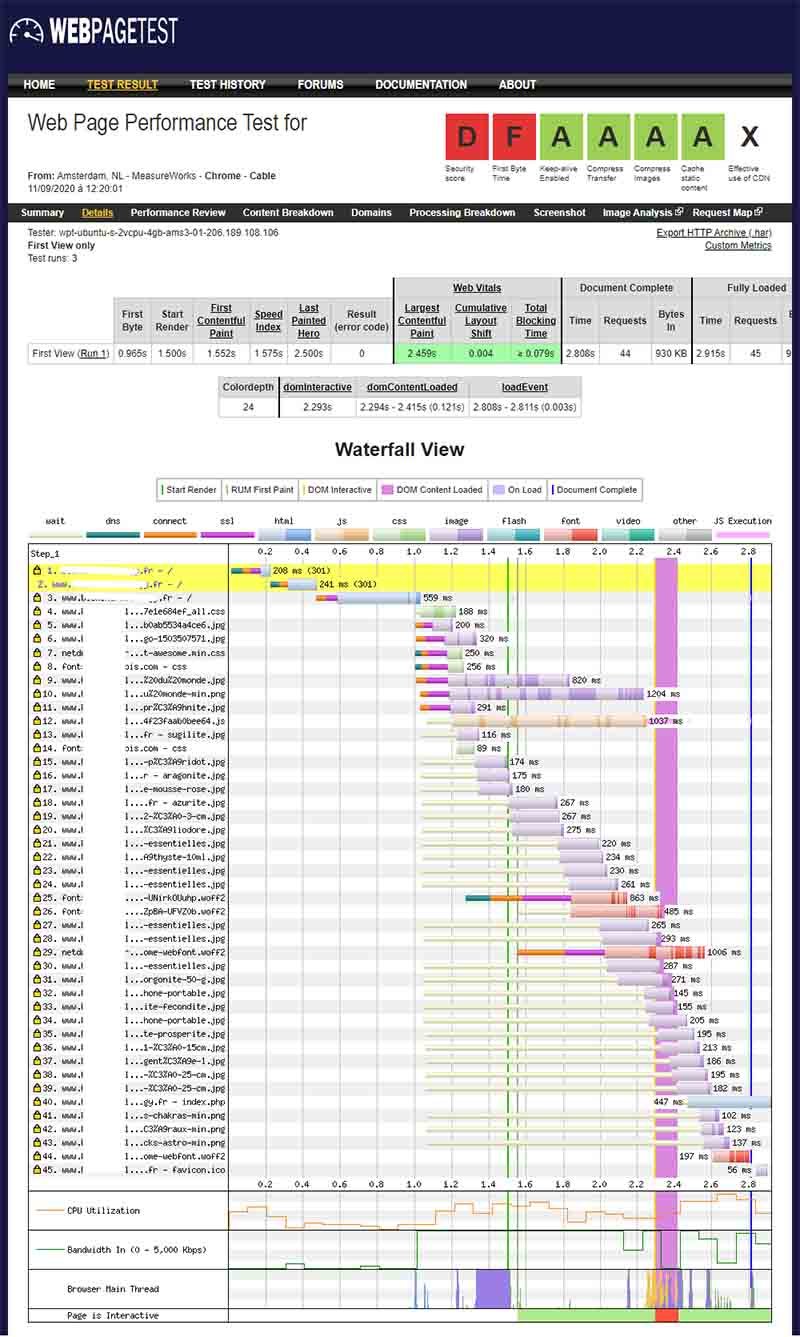Open the external-link icon beside Image Analysis
Viewport: 800px width, 1337px height.
(679, 212)
